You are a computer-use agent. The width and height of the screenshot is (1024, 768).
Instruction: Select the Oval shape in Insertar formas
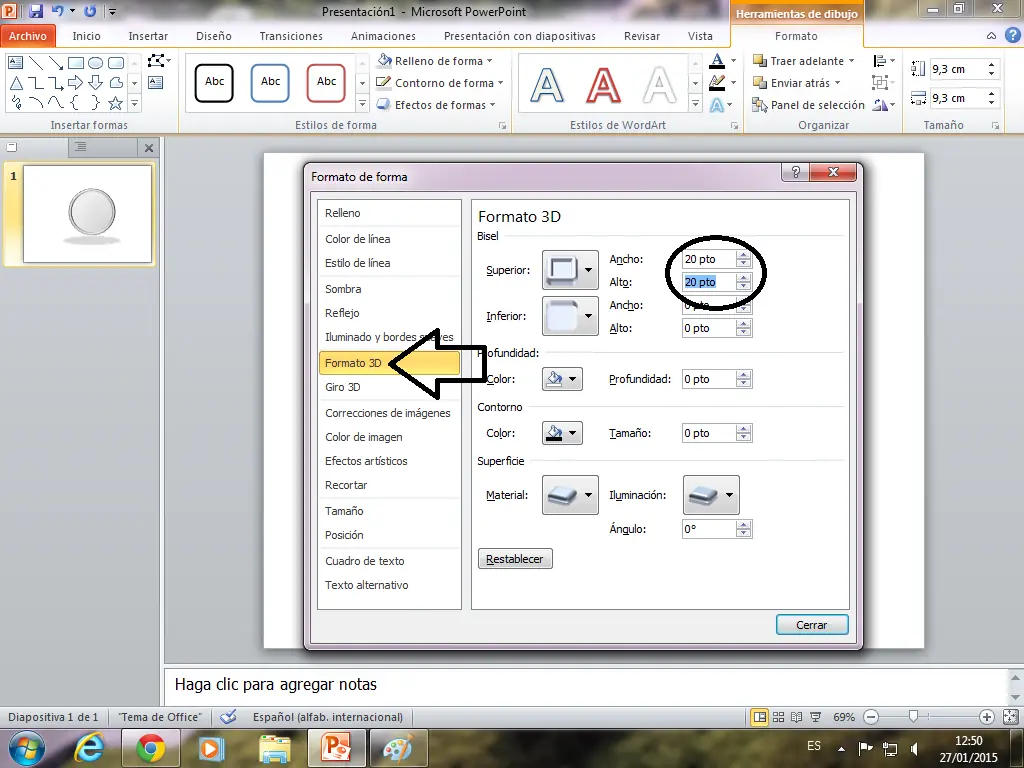click(95, 63)
